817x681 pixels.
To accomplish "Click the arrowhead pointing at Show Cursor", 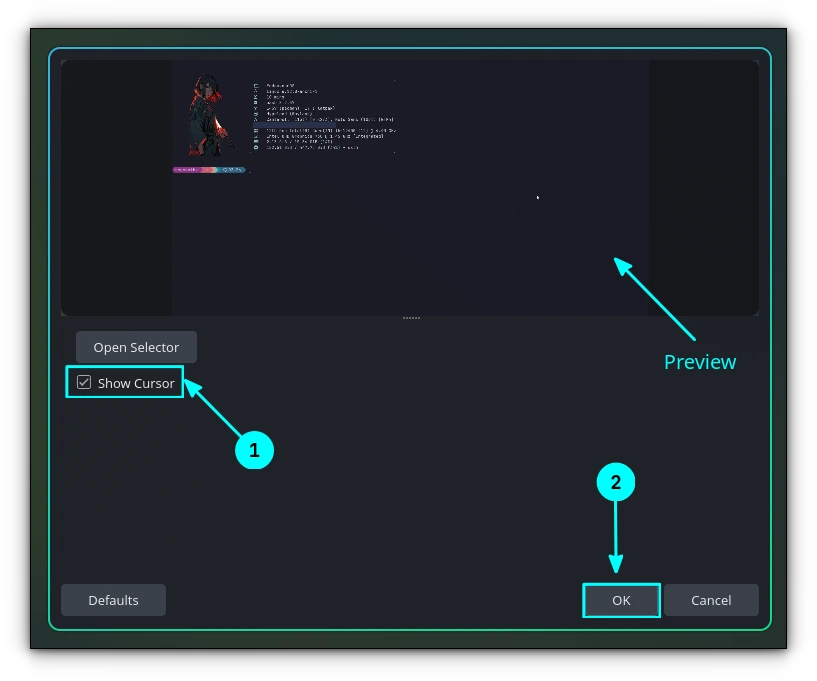I will 193,388.
